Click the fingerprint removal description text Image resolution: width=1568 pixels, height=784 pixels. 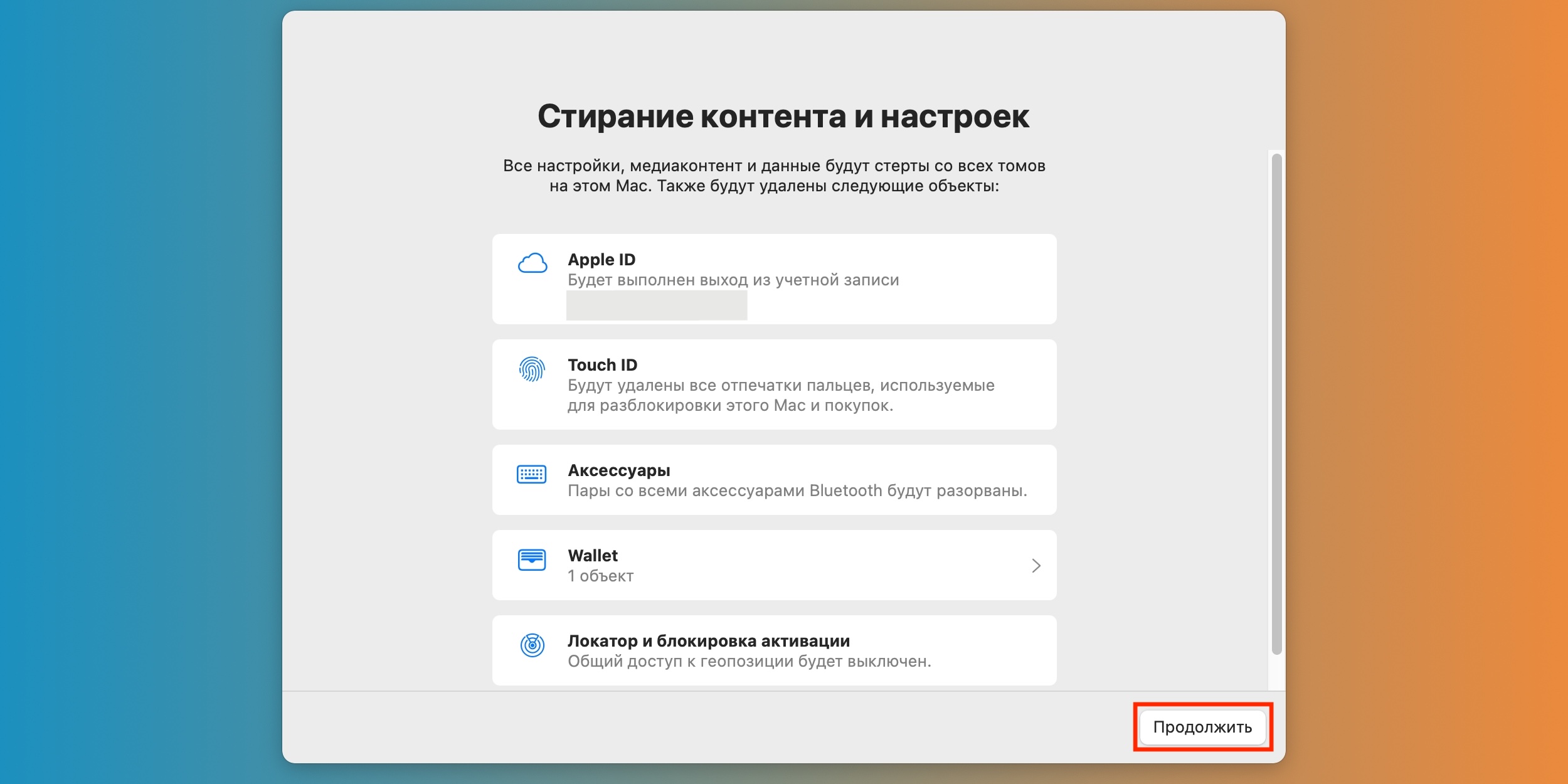pyautogui.click(x=781, y=395)
